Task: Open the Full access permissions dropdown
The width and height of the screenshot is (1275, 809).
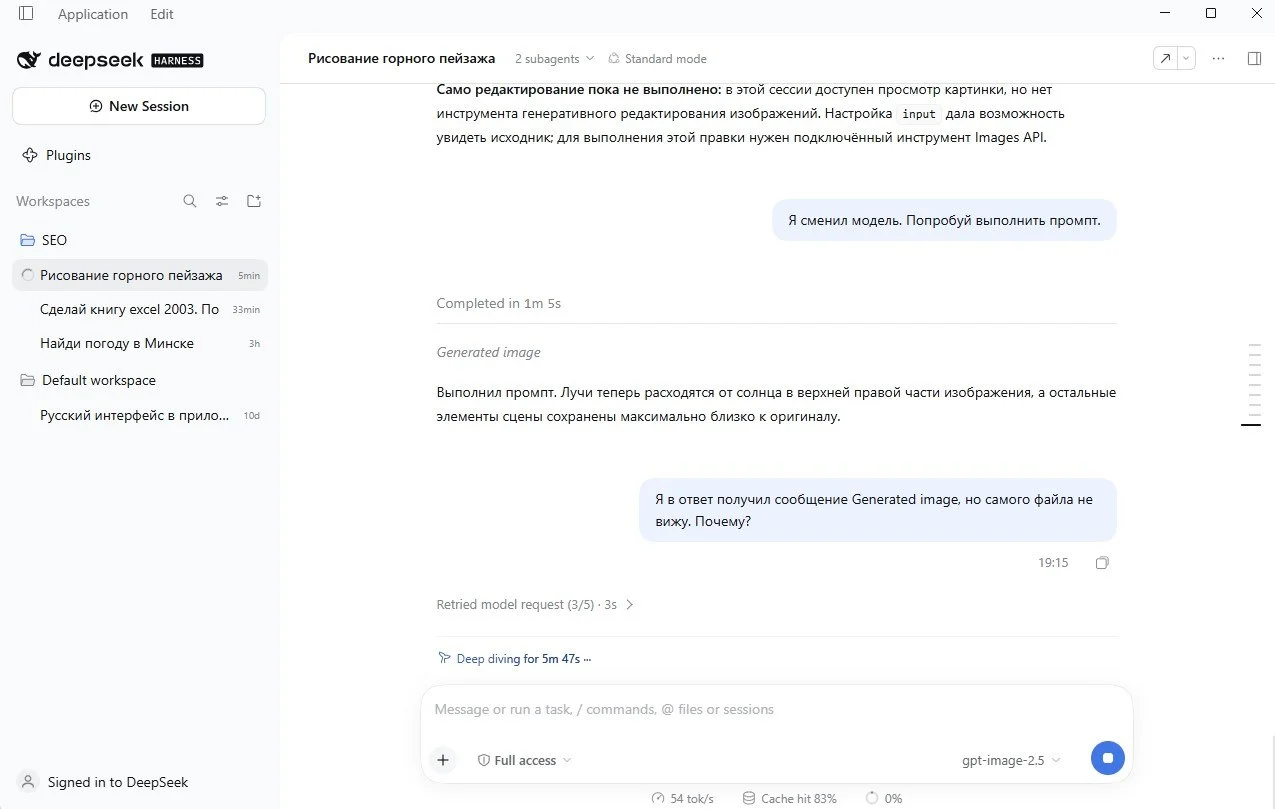Action: 525,760
